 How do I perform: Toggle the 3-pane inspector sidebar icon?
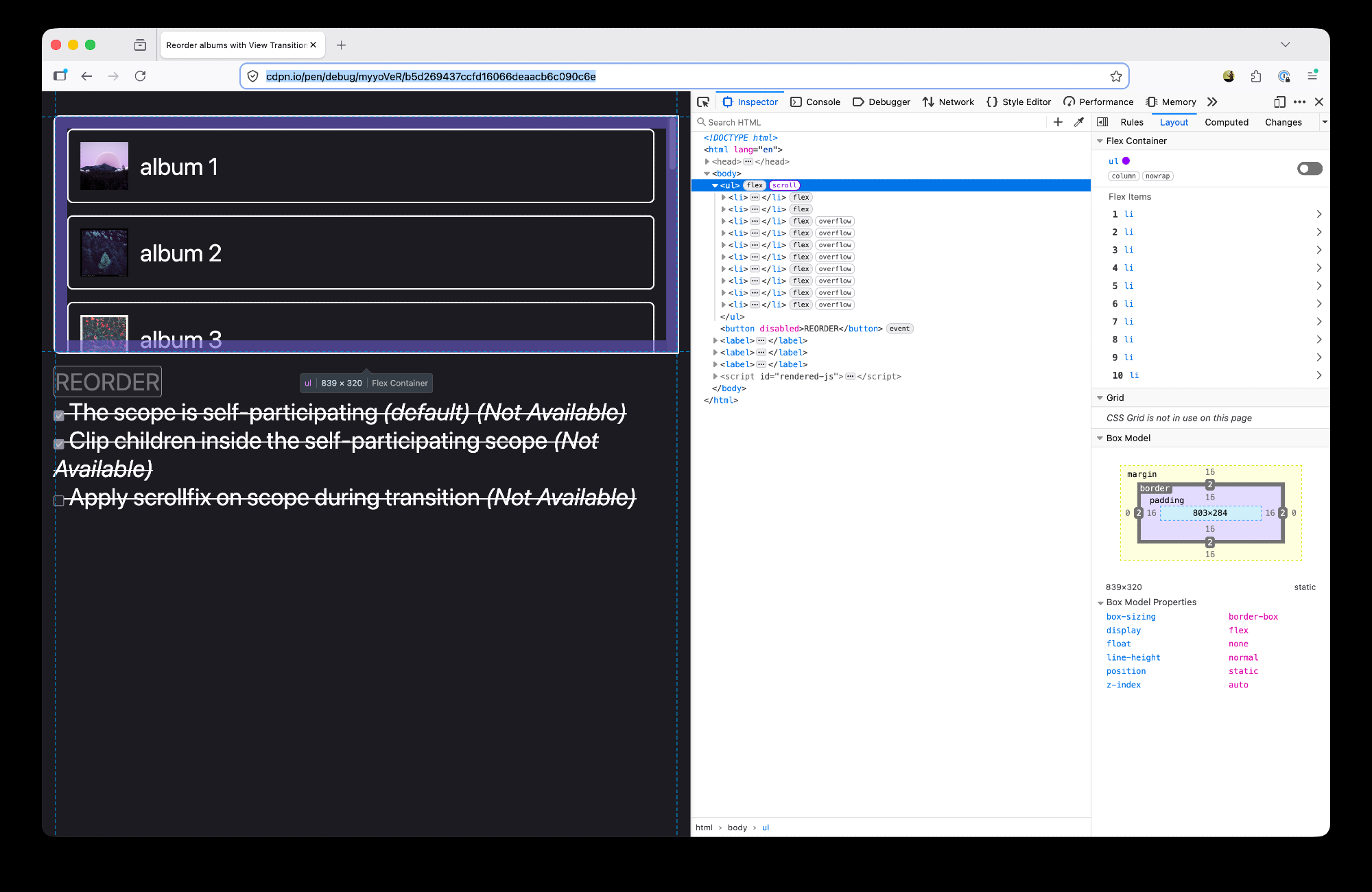pyautogui.click(x=1102, y=122)
